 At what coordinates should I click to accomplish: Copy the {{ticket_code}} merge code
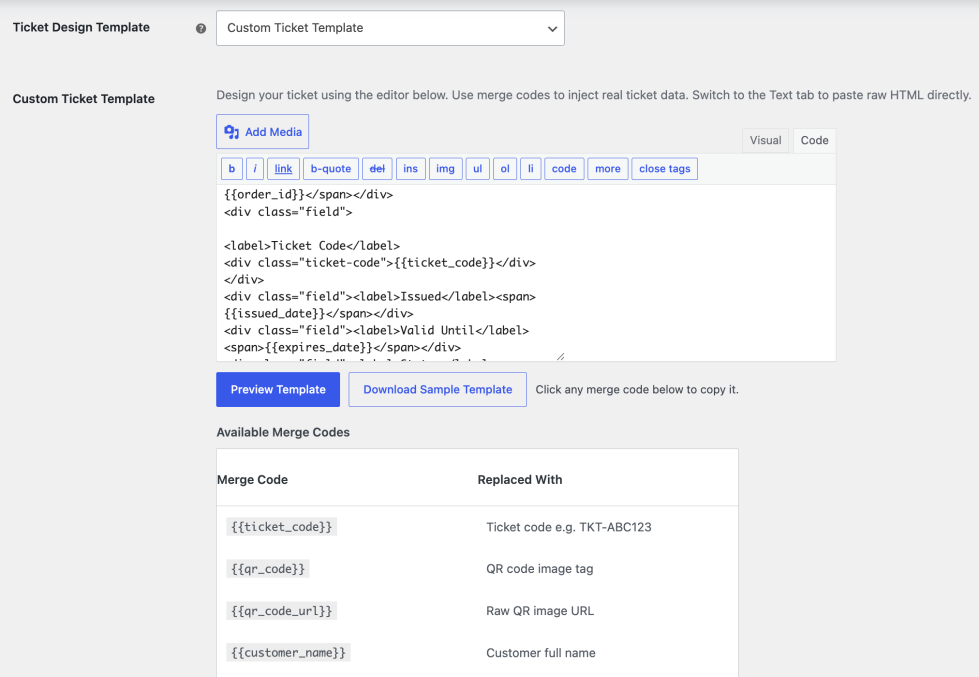(x=282, y=526)
